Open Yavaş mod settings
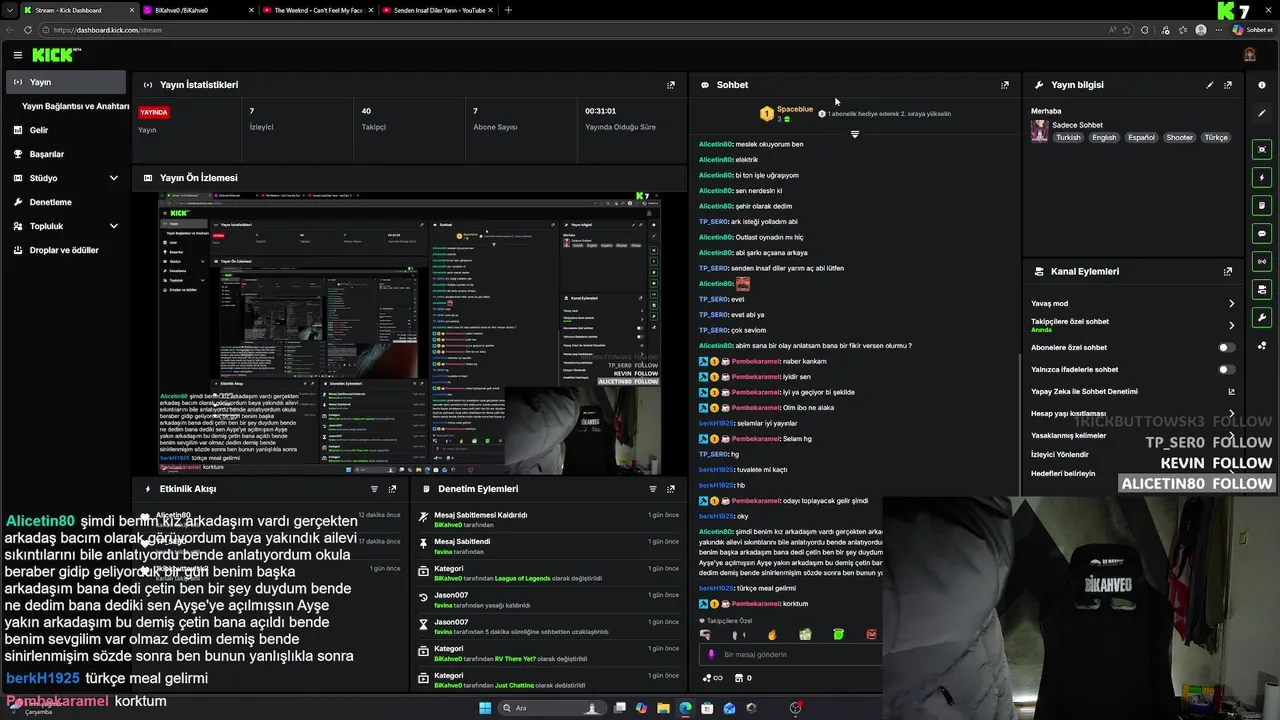 coord(1133,303)
